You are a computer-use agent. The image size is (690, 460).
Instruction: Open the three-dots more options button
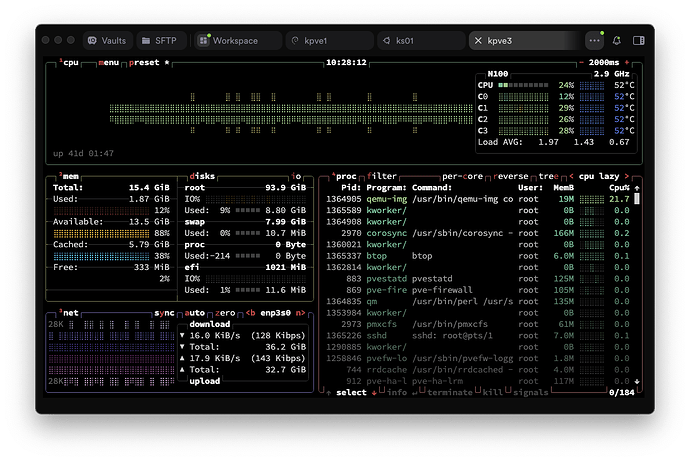[x=595, y=40]
